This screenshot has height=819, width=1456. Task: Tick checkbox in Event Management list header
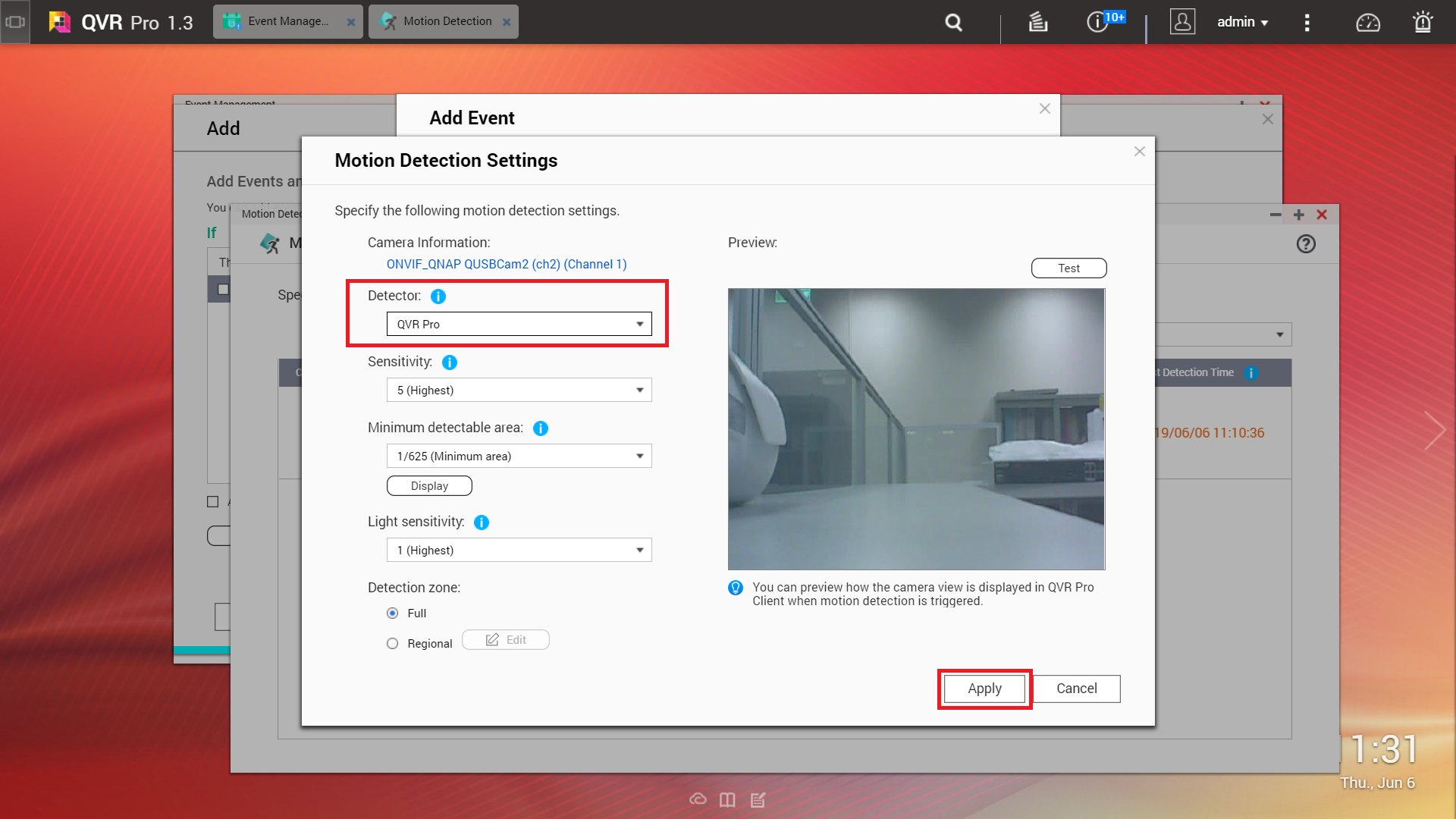[x=223, y=289]
